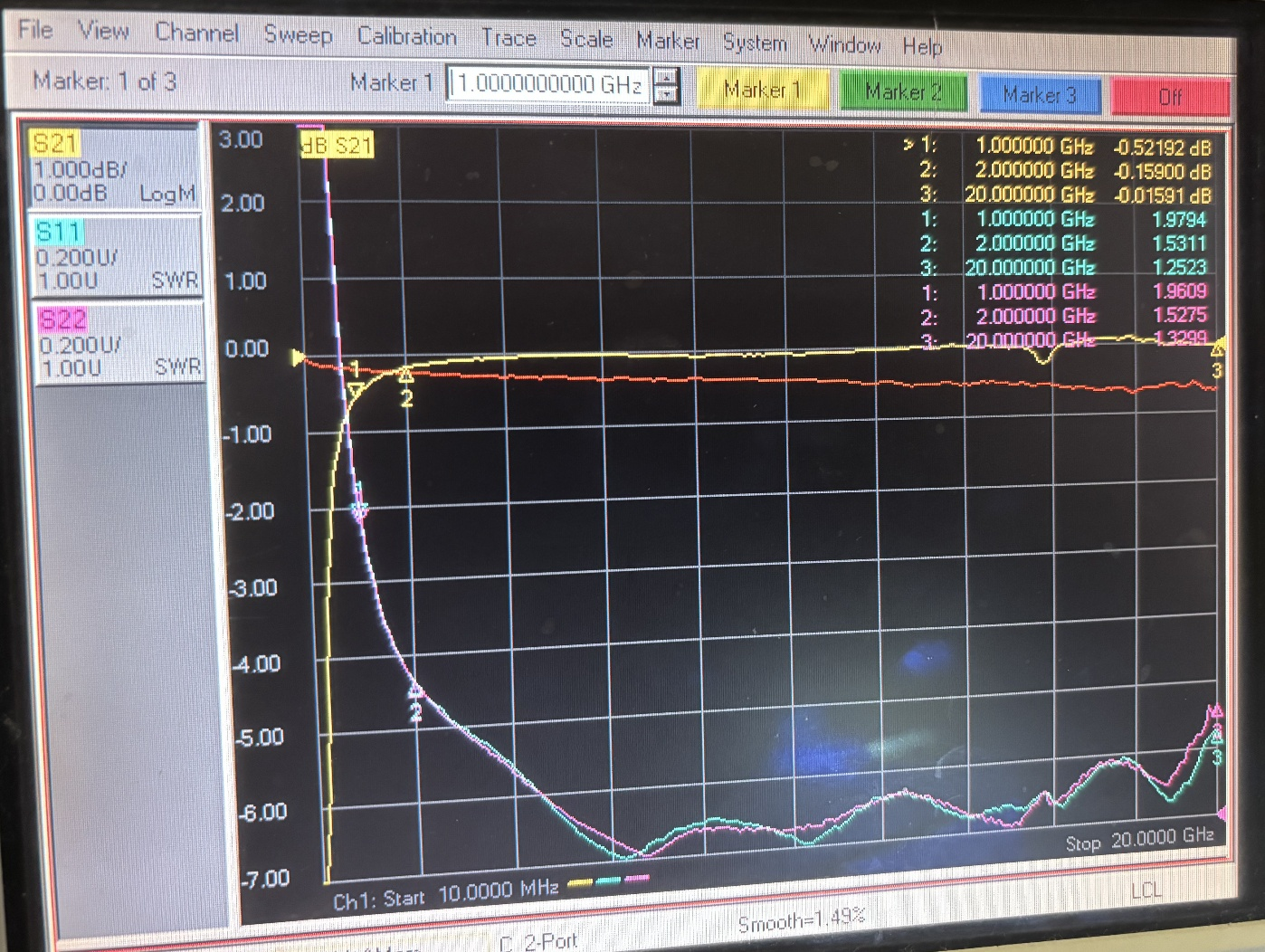Open the Marker menu
Screen dimensions: 1265x952
[668, 41]
